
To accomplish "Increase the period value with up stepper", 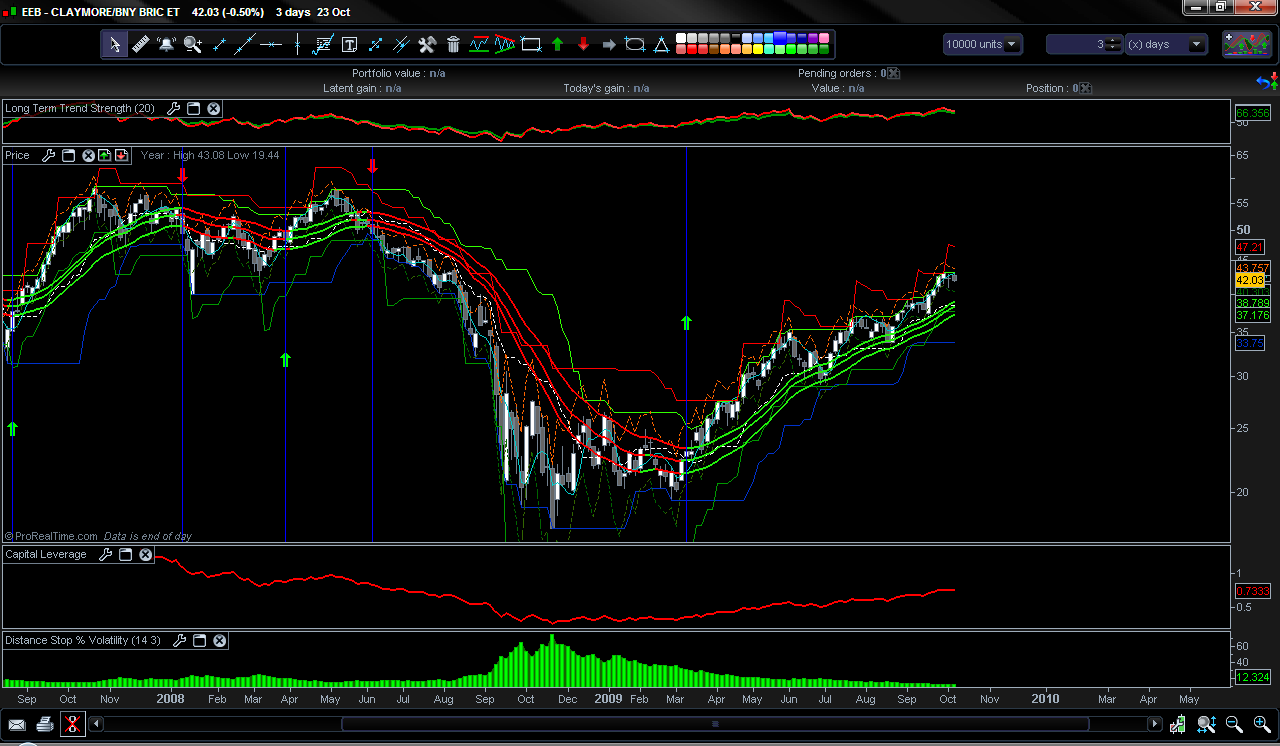I will coord(1114,40).
